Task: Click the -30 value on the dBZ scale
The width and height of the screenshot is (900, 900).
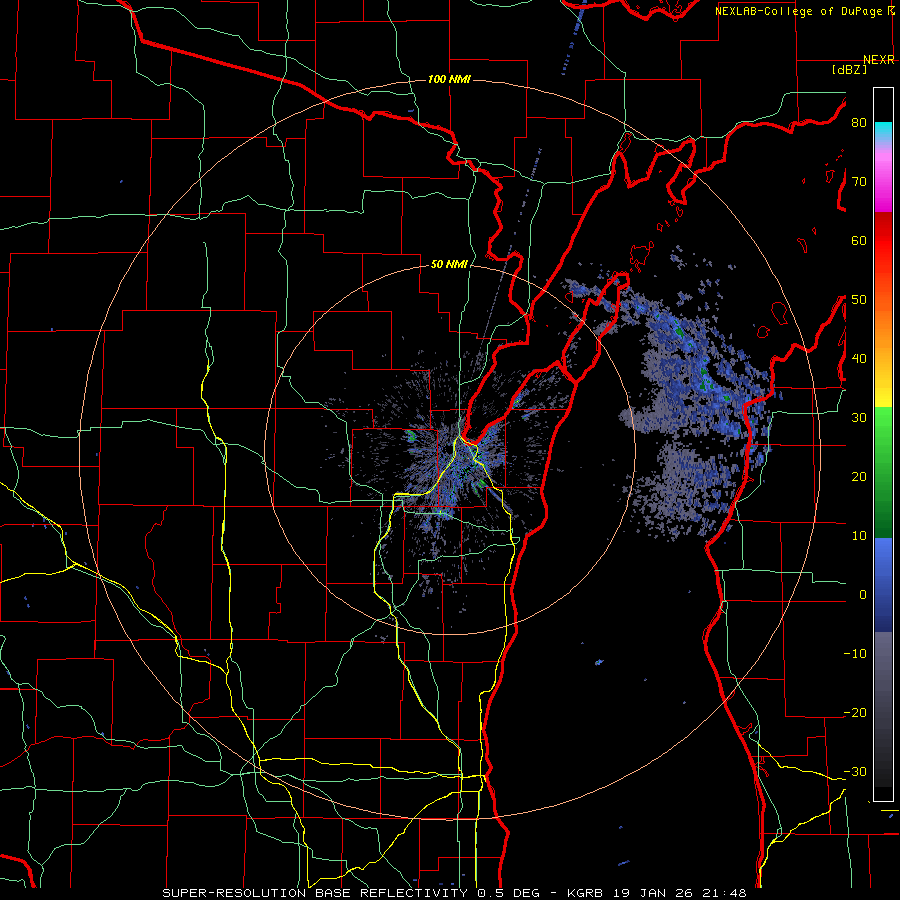Action: (x=855, y=771)
